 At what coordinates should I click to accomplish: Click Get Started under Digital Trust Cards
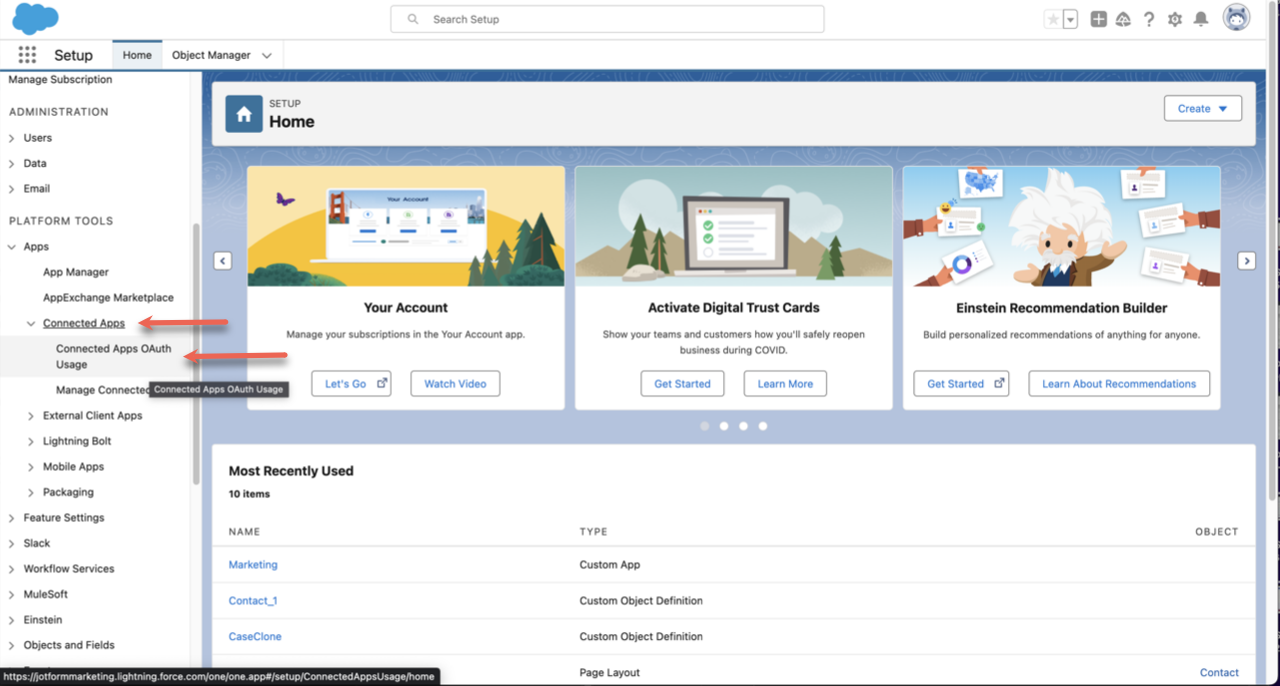click(x=682, y=384)
